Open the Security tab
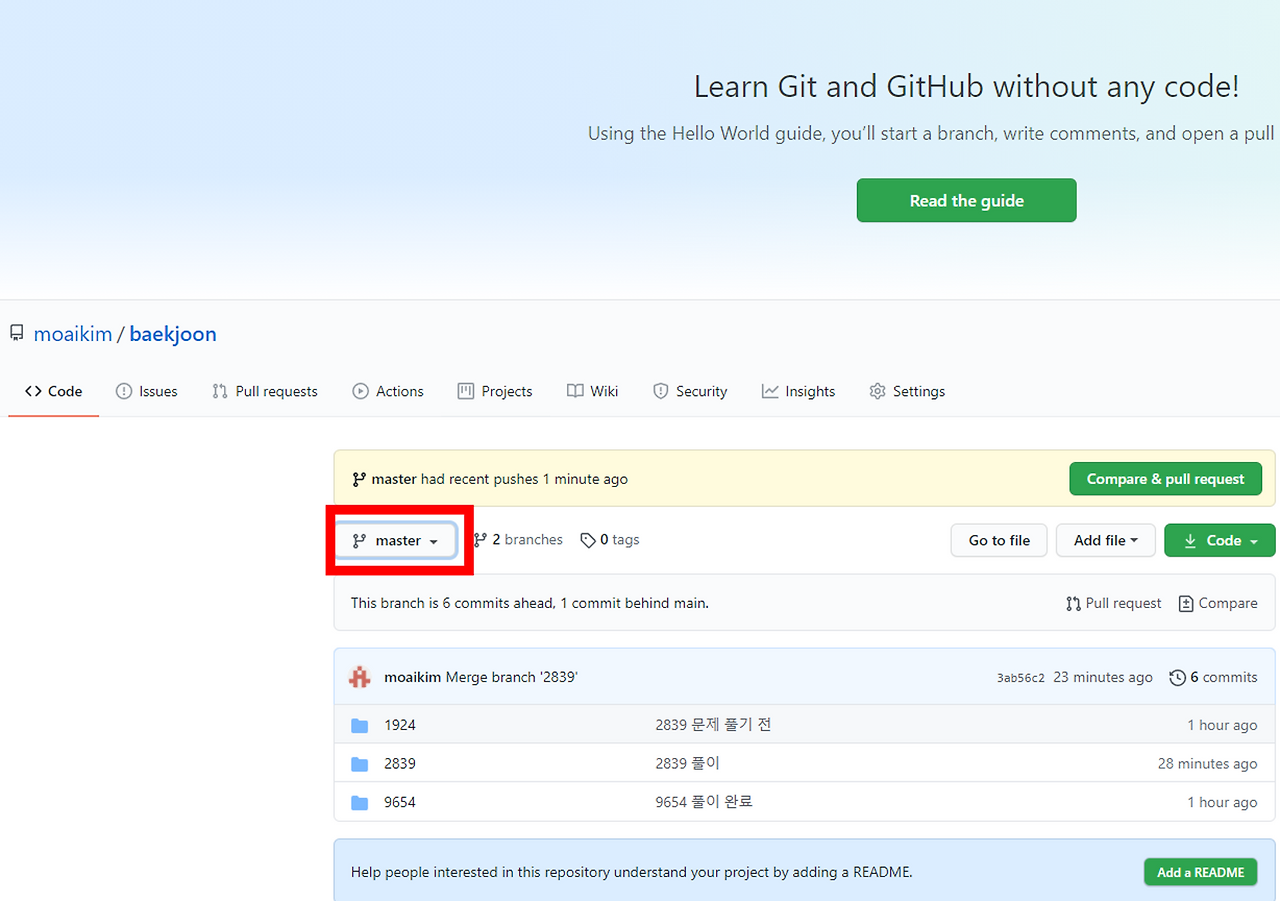Viewport: 1280px width, 901px height. pos(690,391)
